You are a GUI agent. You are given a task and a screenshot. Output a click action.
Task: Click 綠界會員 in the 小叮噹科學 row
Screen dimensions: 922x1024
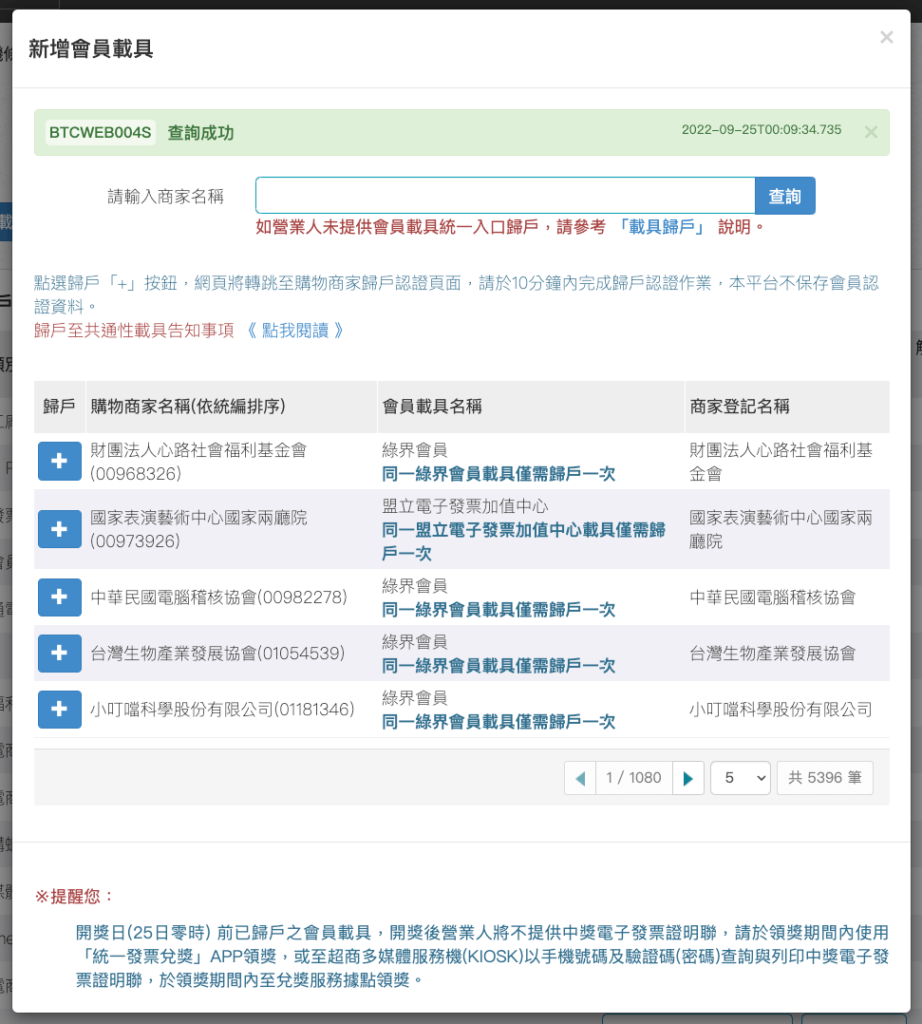pos(415,697)
